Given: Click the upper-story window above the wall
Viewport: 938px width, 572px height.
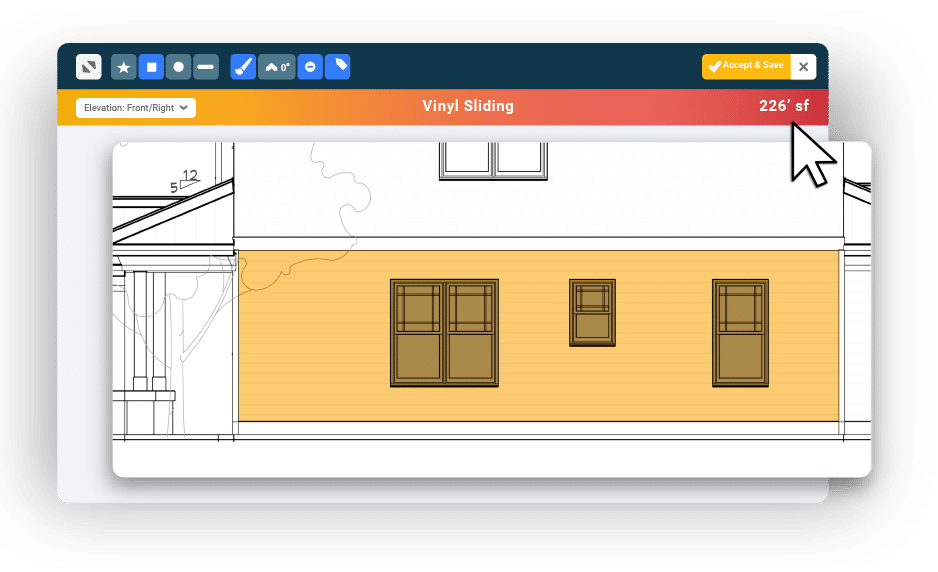Looking at the screenshot, I should [494, 160].
